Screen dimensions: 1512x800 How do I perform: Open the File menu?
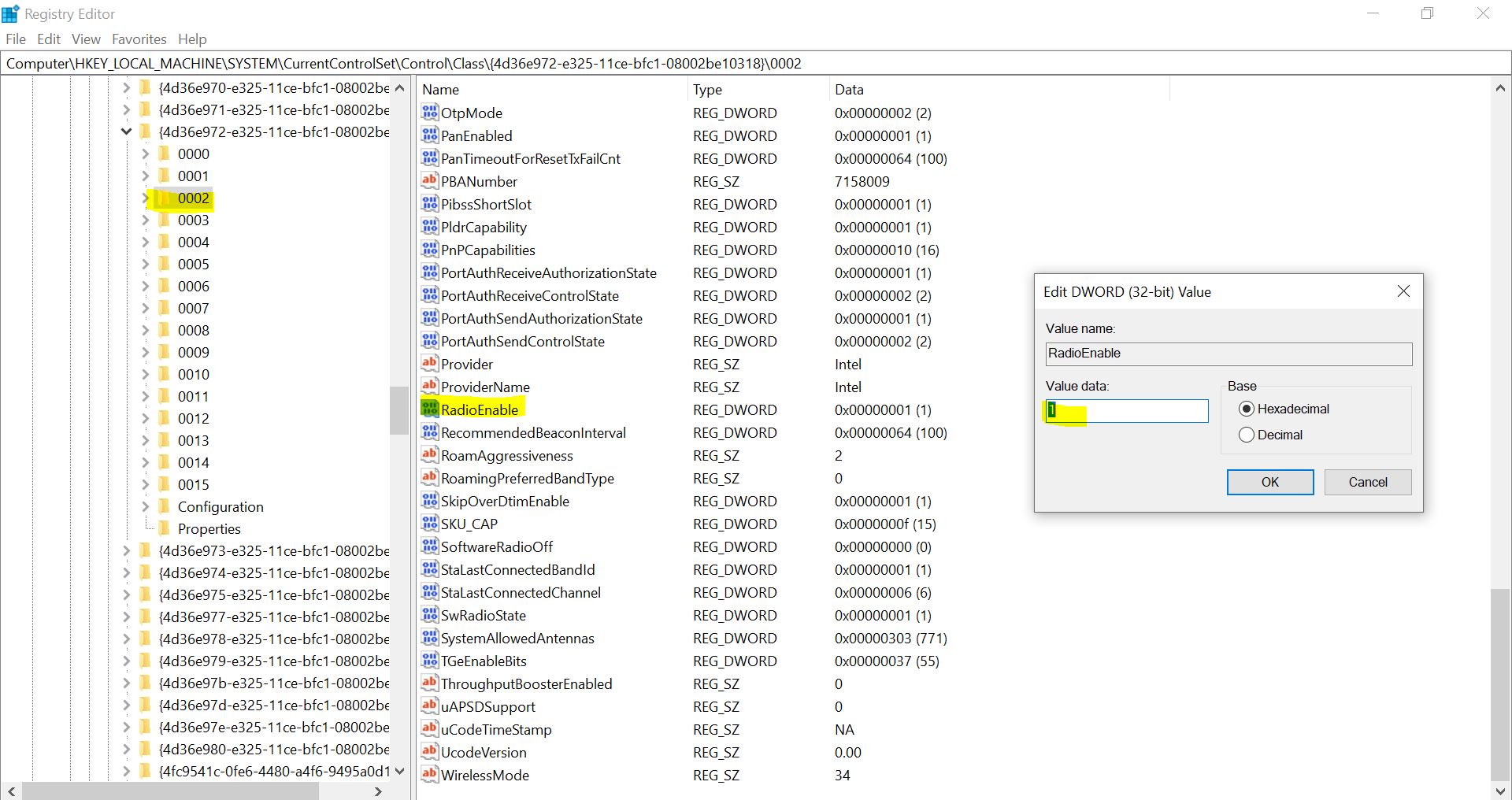[16, 39]
